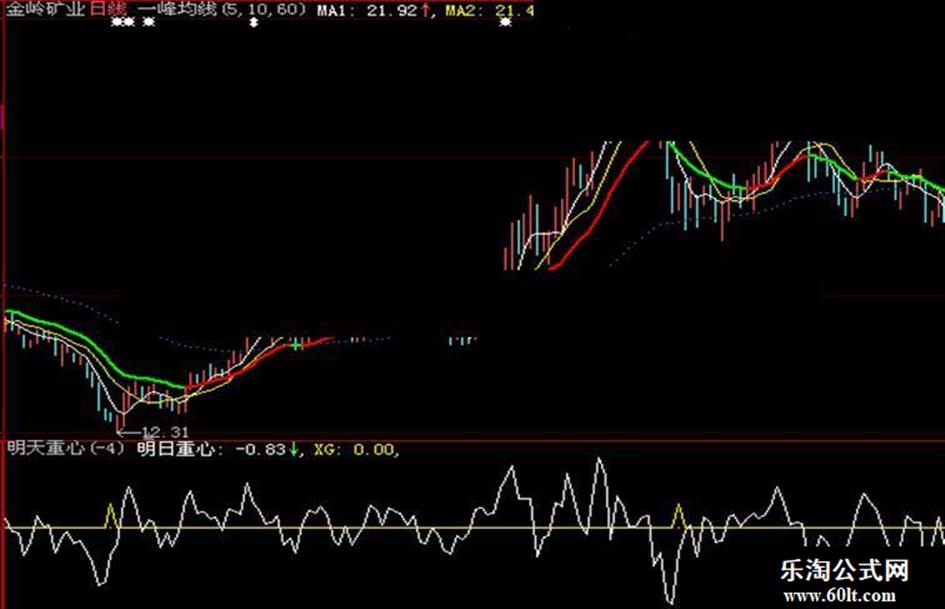The height and width of the screenshot is (609, 945).
Task: Click the green down arrow after -0.83
Action: [x=294, y=449]
